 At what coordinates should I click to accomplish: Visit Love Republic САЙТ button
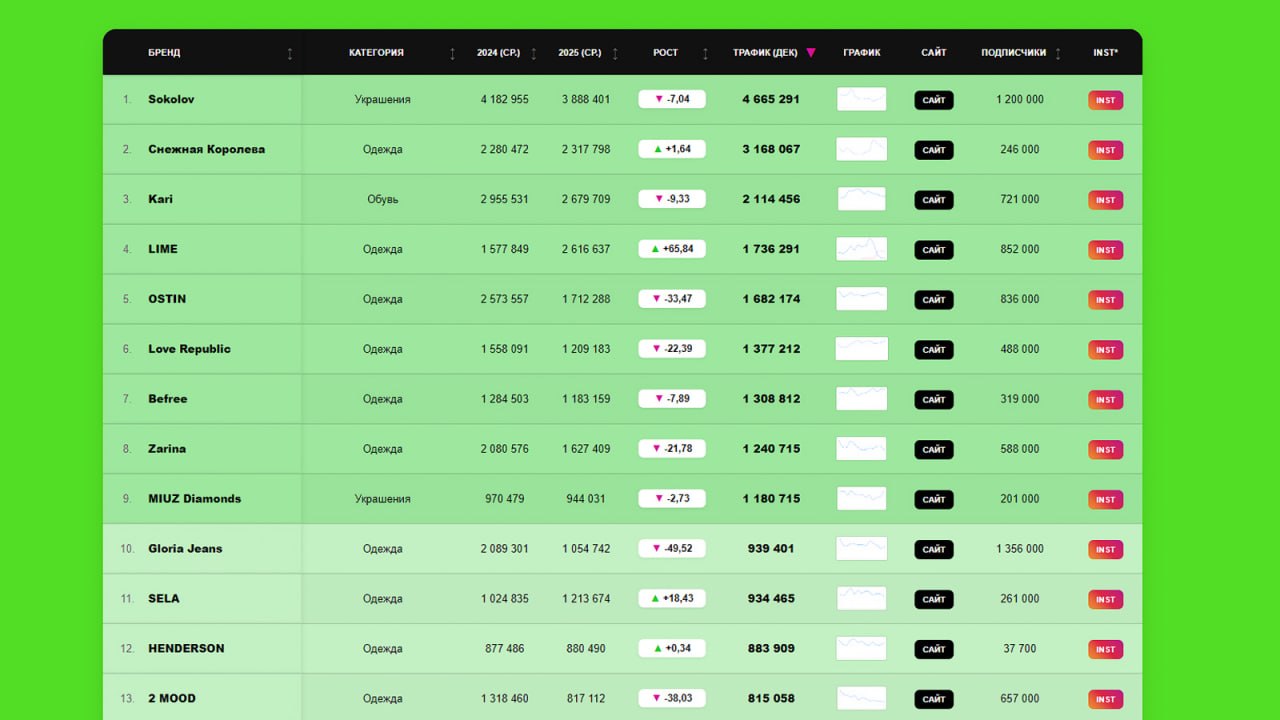coord(934,350)
